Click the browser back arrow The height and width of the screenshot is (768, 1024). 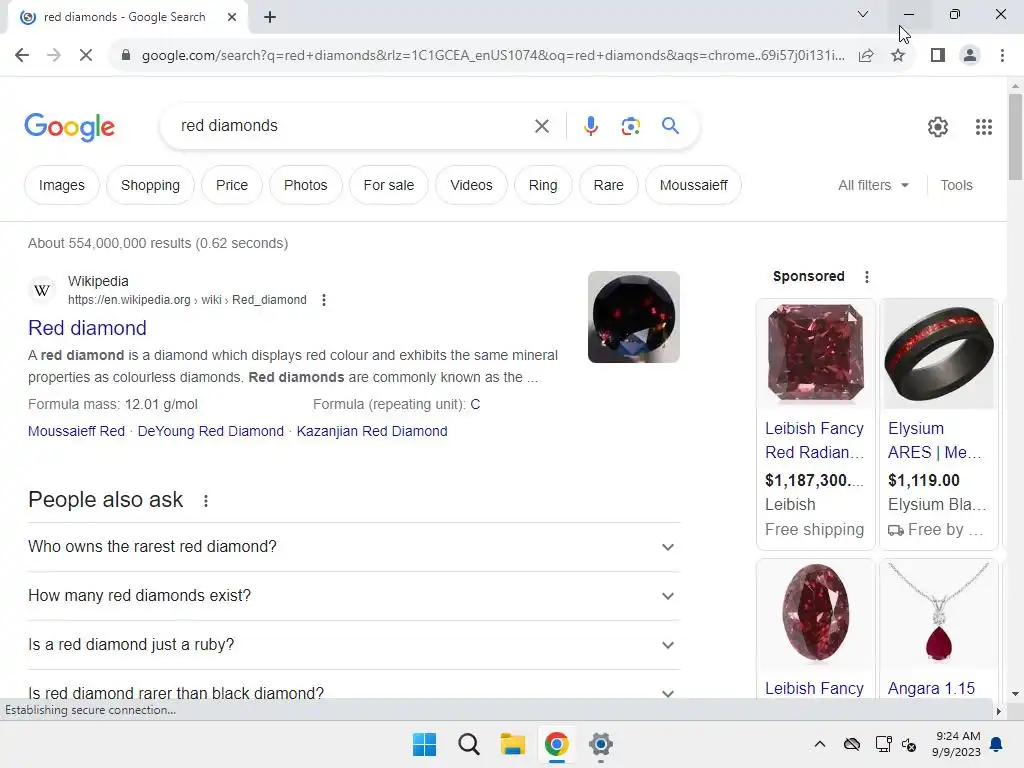click(x=22, y=56)
